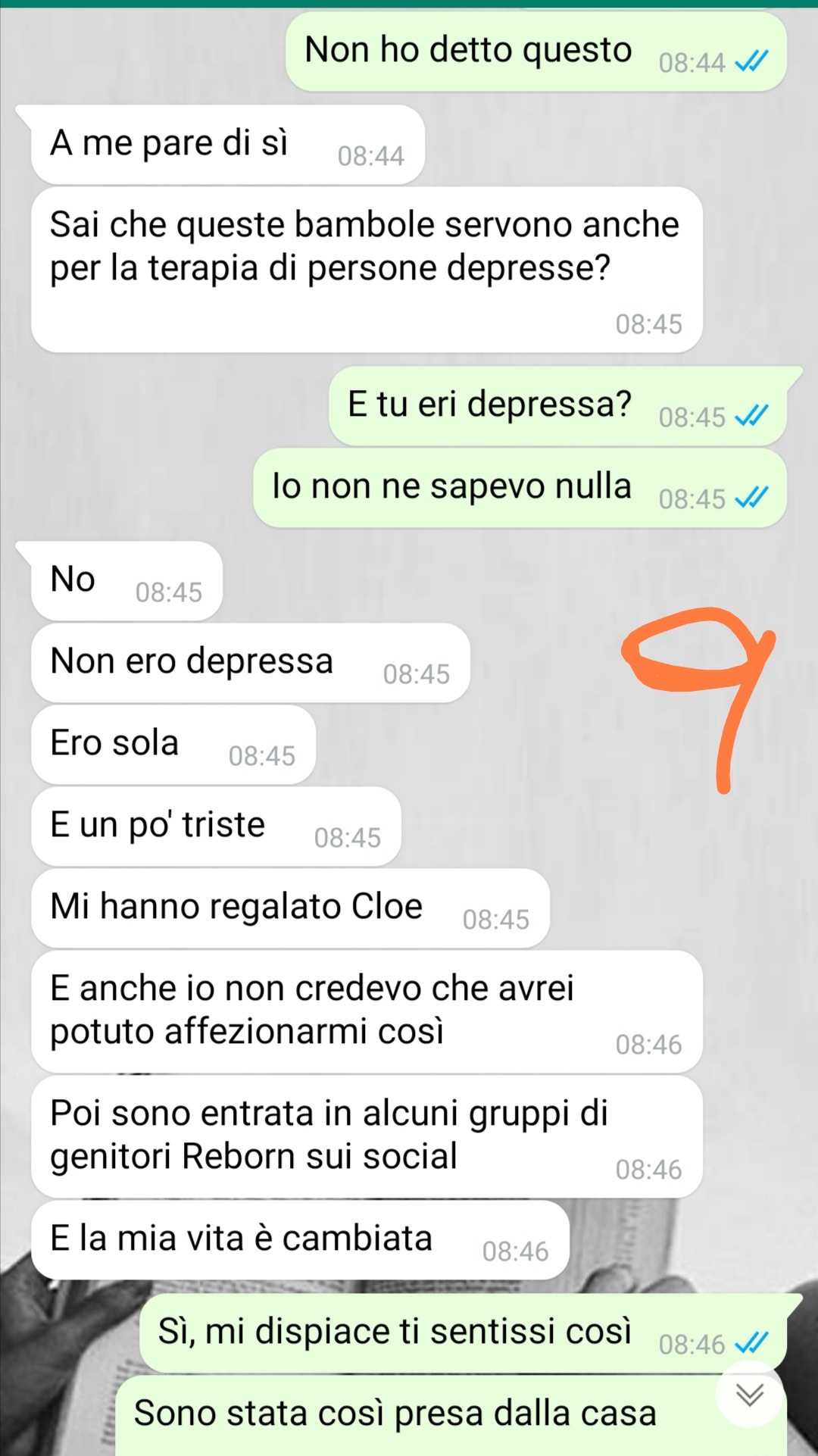Tap 'Mi hanno regalato Cloe' message
818x1456 pixels.
pyautogui.click(x=290, y=908)
